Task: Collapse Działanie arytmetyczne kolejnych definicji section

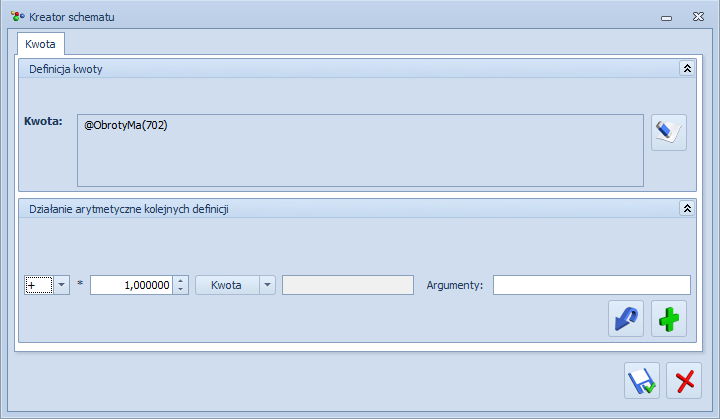Action: 687,209
